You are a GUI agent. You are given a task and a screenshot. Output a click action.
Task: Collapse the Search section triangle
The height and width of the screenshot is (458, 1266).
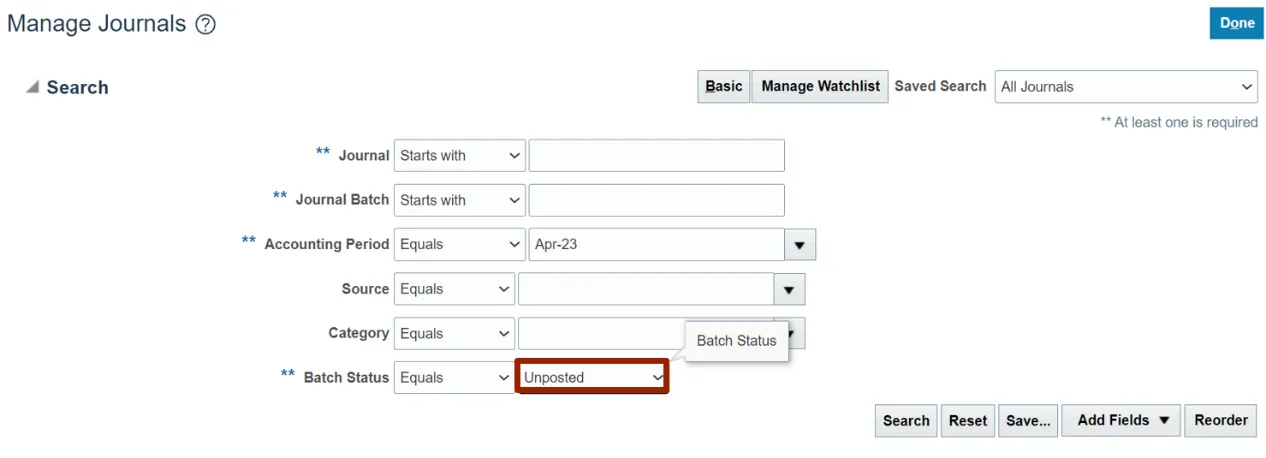[x=33, y=88]
